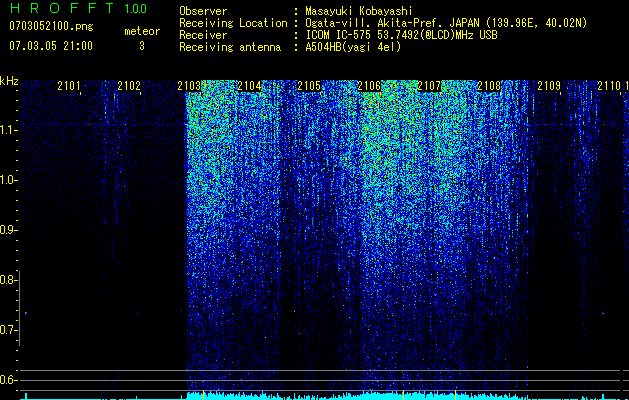Image resolution: width=629 pixels, height=400 pixels.
Task: Click the 0.8 kHz frequency label
Action: (8, 280)
